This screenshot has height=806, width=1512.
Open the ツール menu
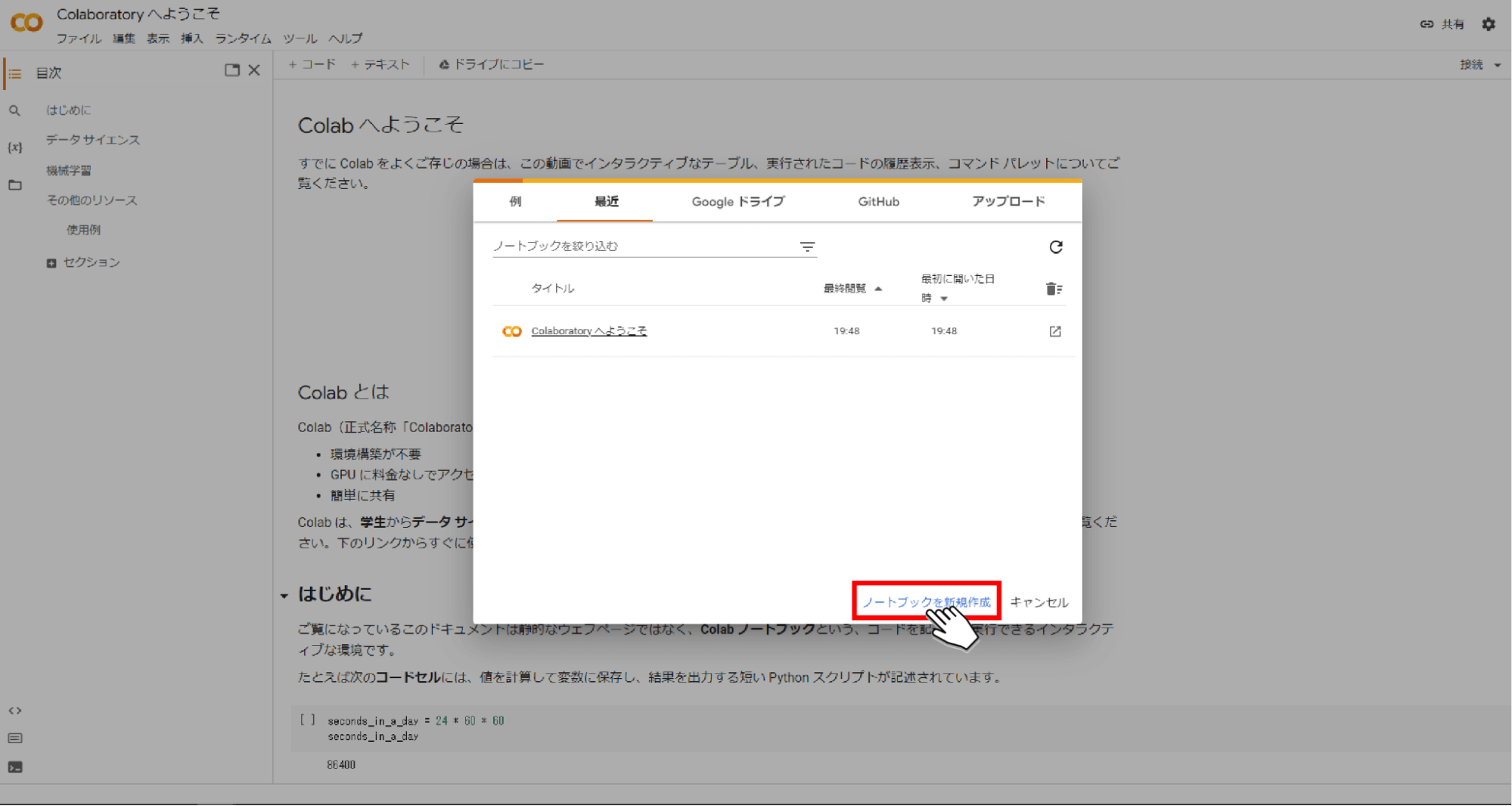click(x=300, y=39)
